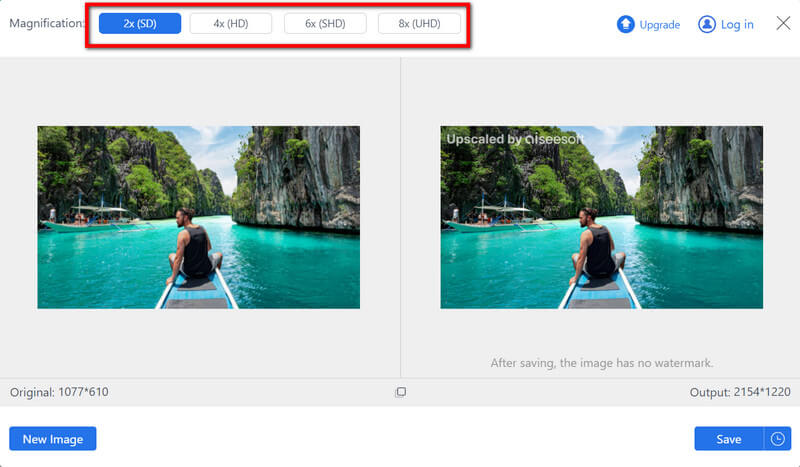This screenshot has height=467, width=800.
Task: Click the upscaled output image preview
Action: click(x=601, y=217)
